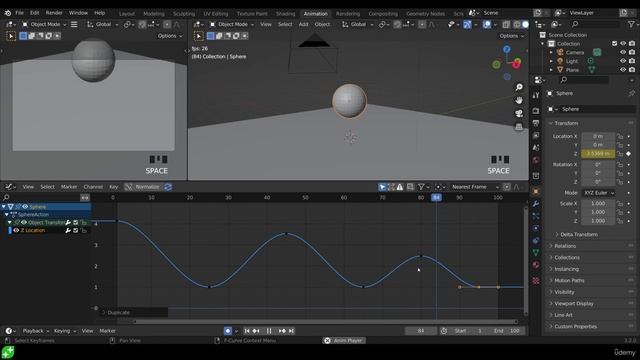Open graph editor type dropdown icon
This screenshot has height=360, width=640.
point(10,187)
